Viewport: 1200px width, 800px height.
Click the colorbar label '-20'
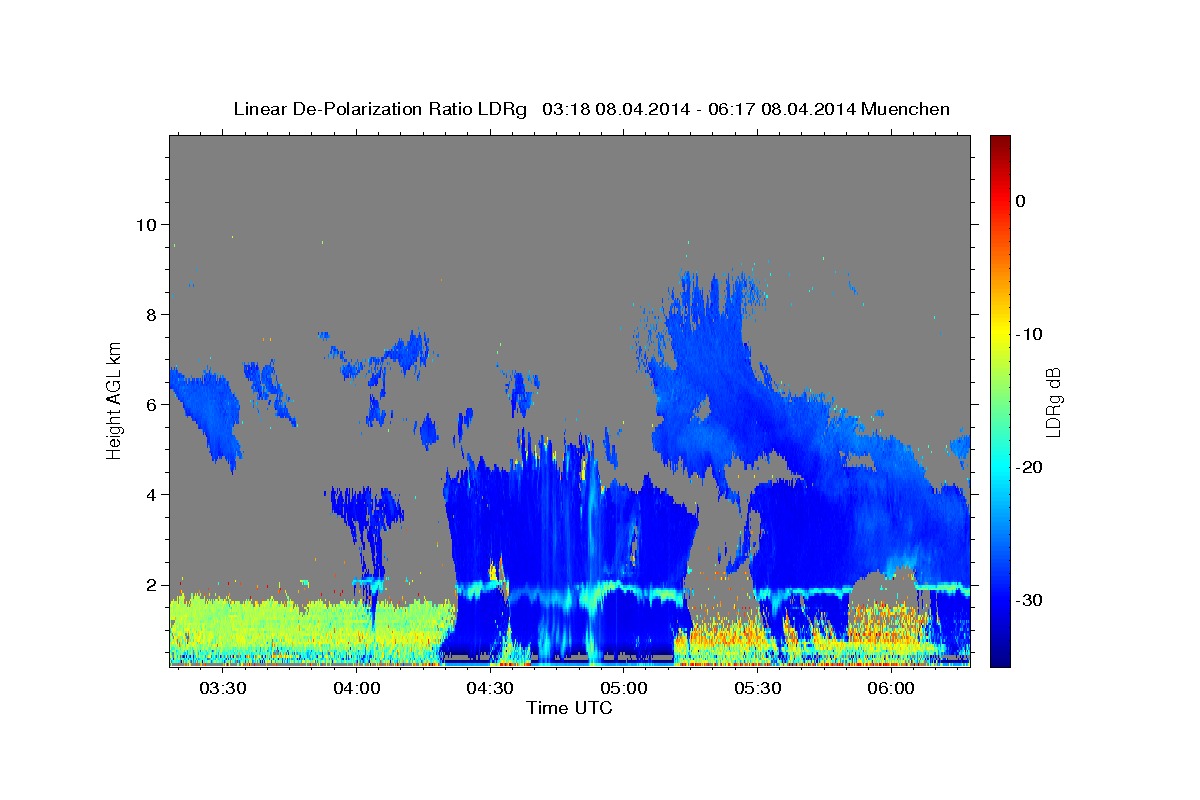click(x=1030, y=467)
